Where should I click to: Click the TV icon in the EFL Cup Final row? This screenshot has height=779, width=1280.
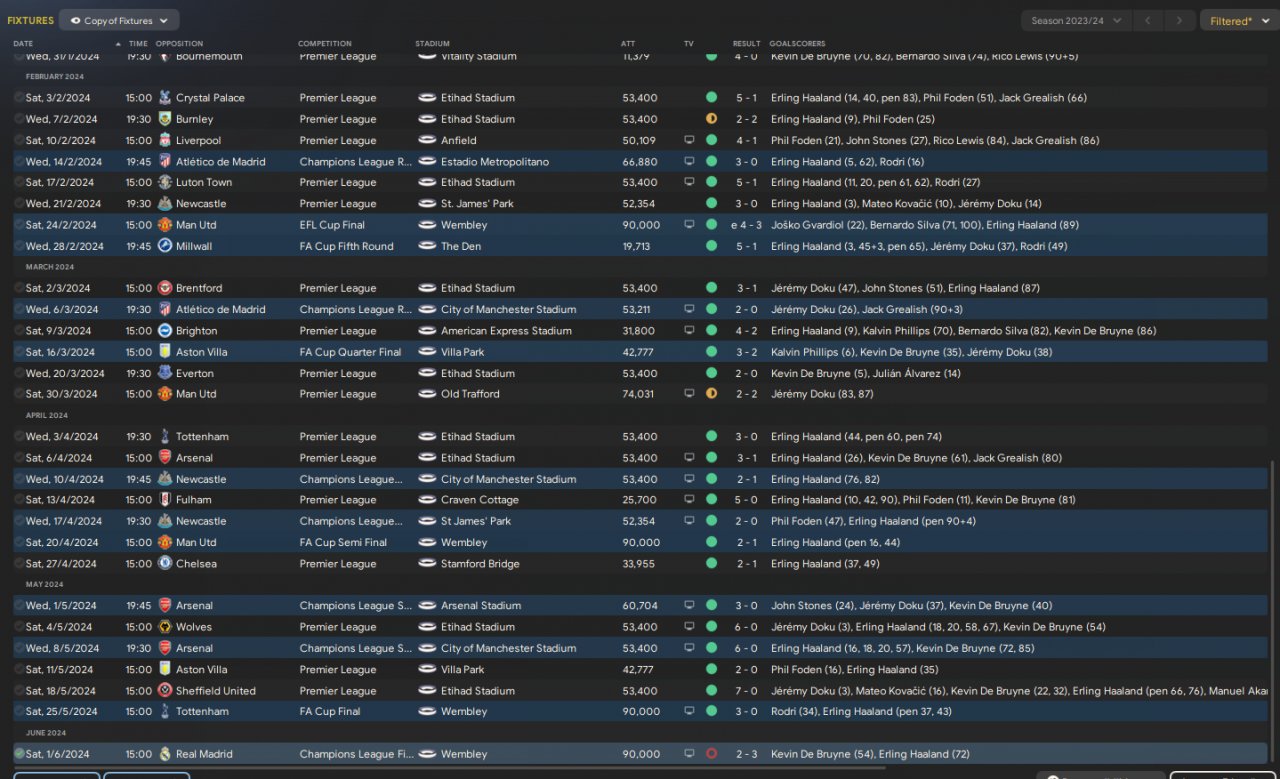pos(689,225)
